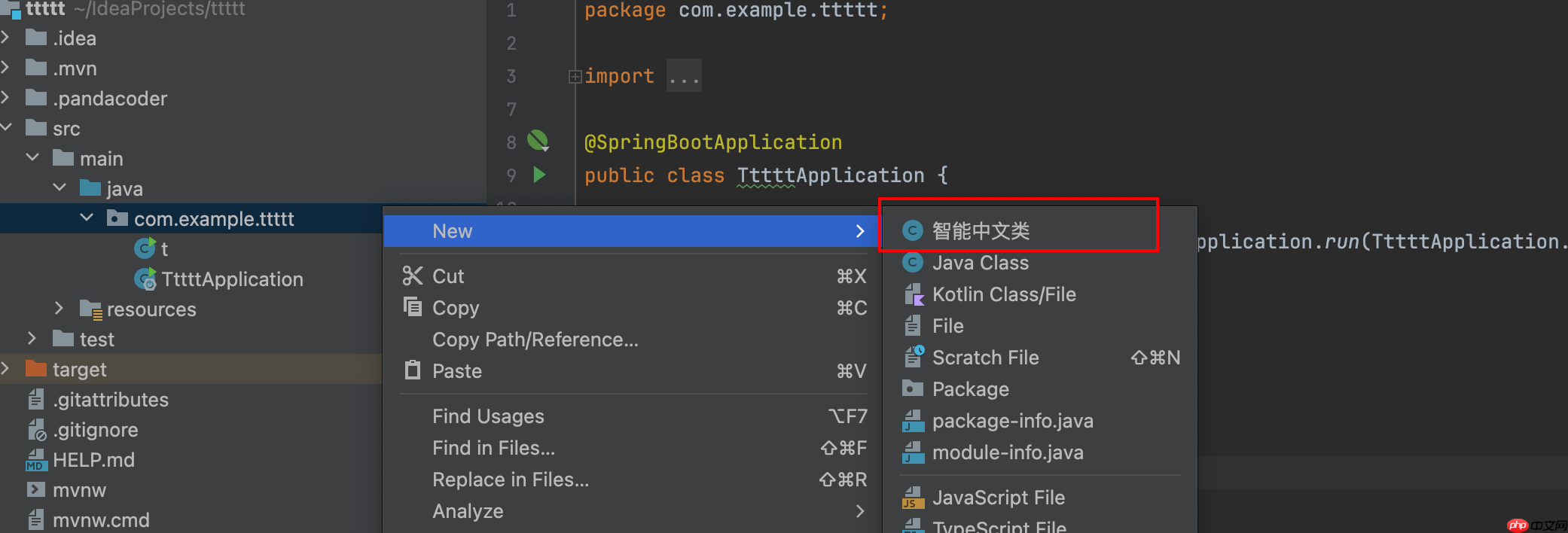
Task: Collapse the src folder
Action: click(x=7, y=128)
